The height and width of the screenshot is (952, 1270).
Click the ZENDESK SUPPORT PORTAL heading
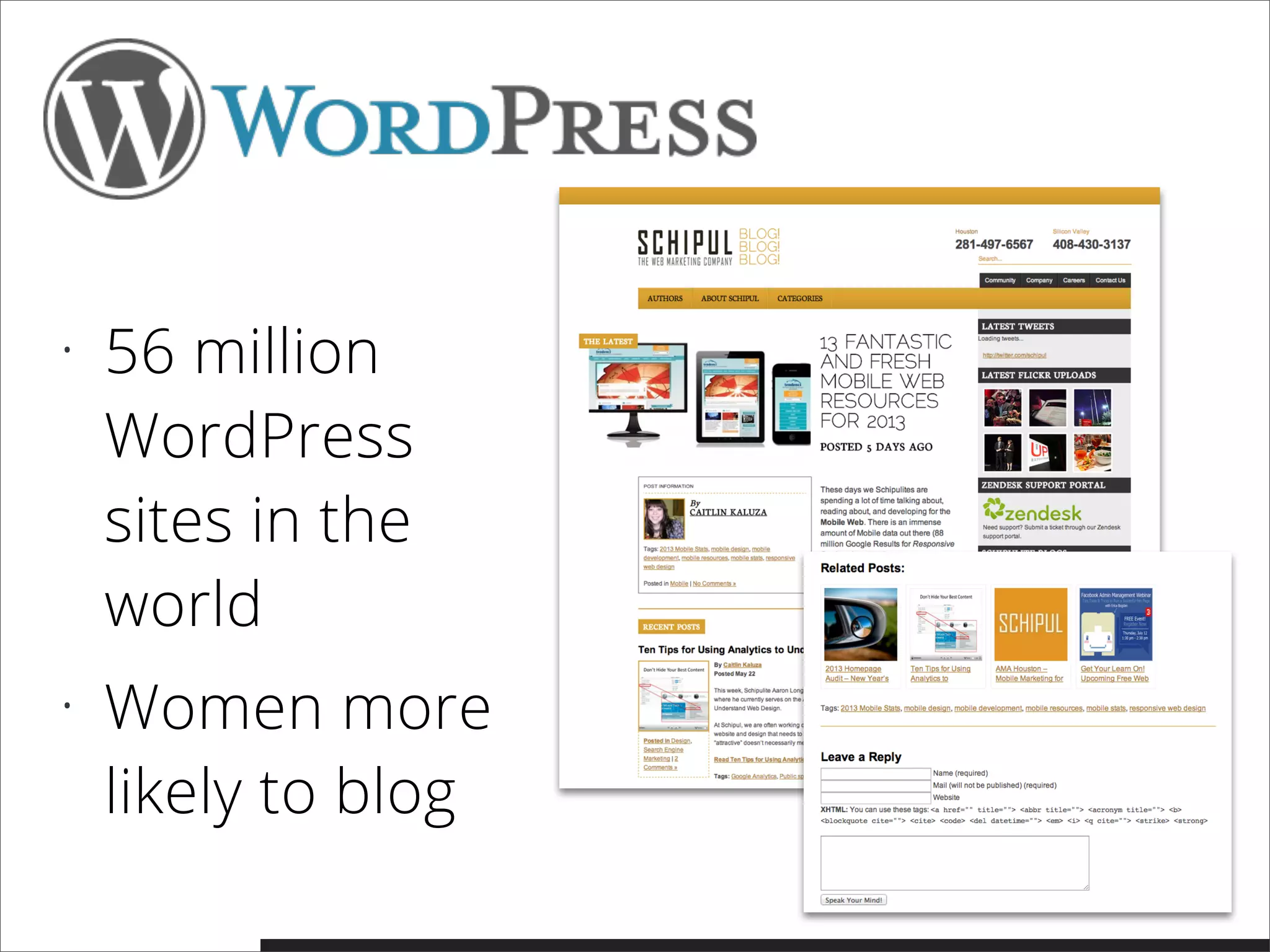click(1054, 485)
